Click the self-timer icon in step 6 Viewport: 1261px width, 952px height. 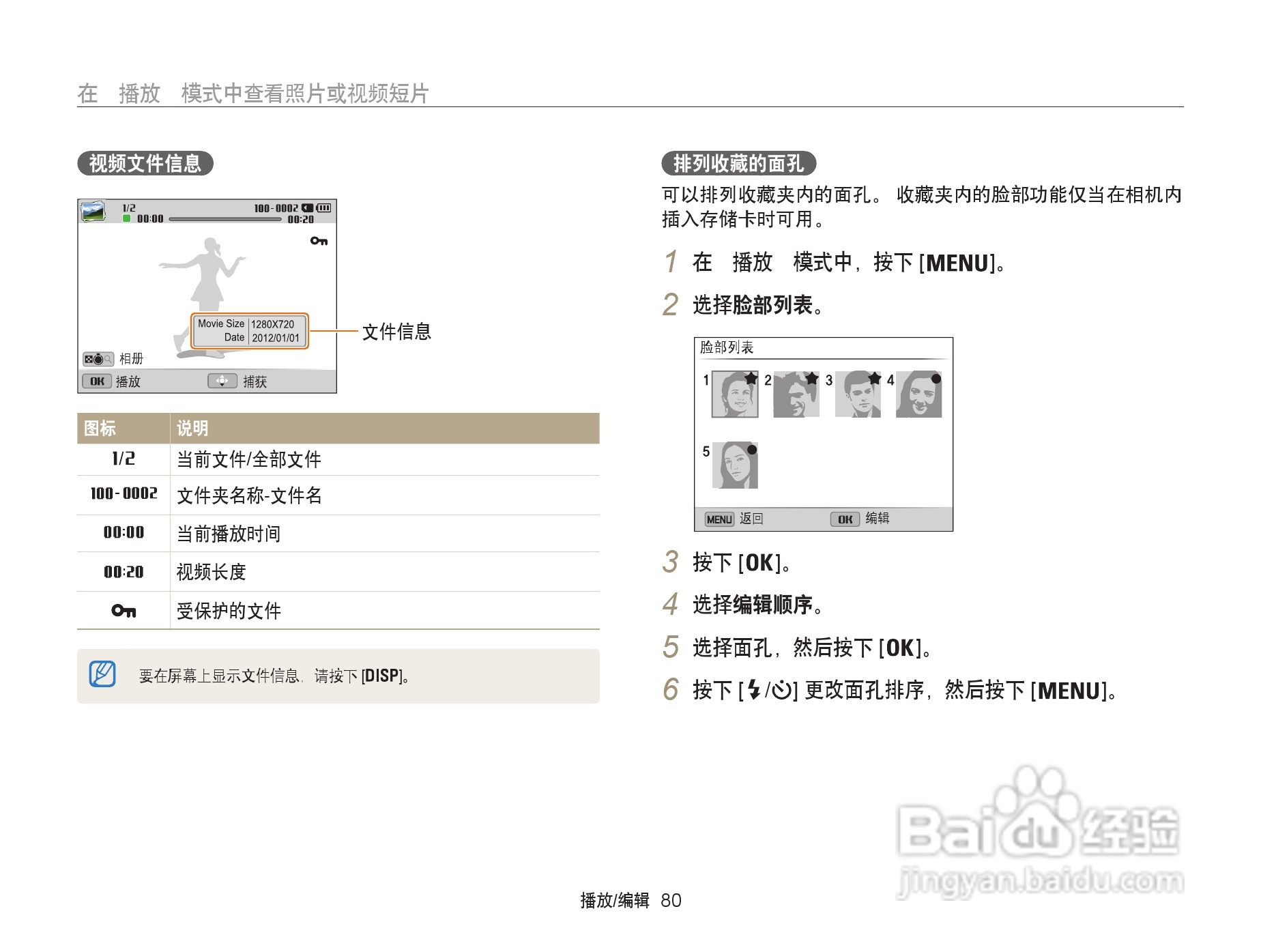tap(781, 690)
